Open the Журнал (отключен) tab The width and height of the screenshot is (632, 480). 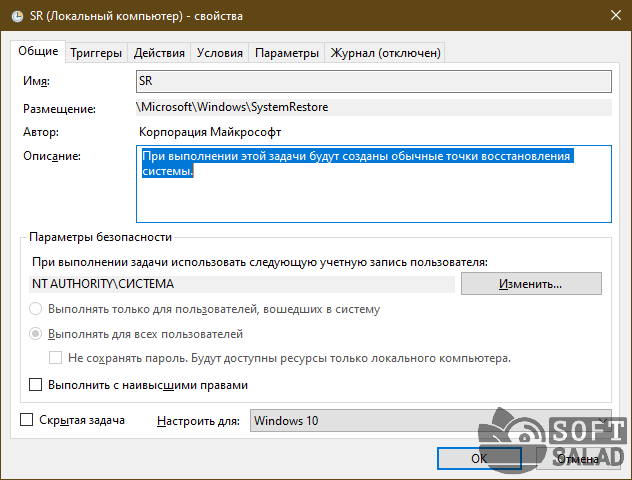point(385,53)
